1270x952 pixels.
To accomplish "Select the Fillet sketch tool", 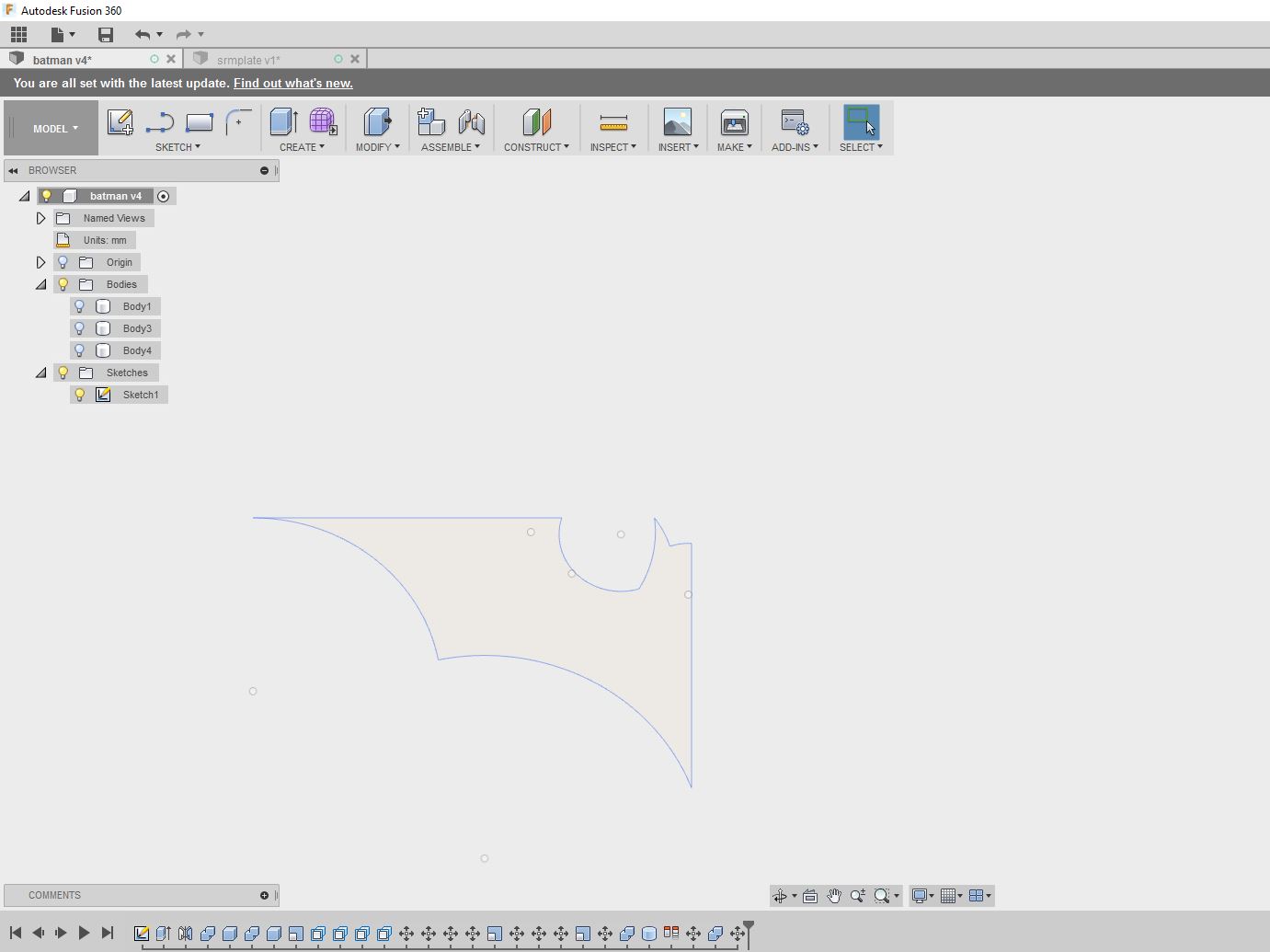I will [x=238, y=122].
